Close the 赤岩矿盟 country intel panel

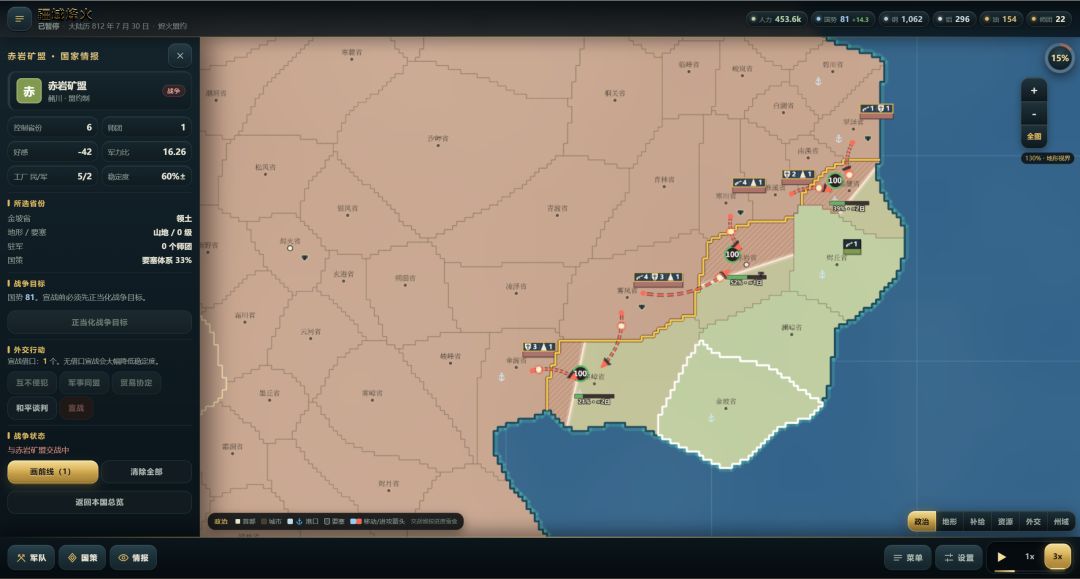coord(180,56)
